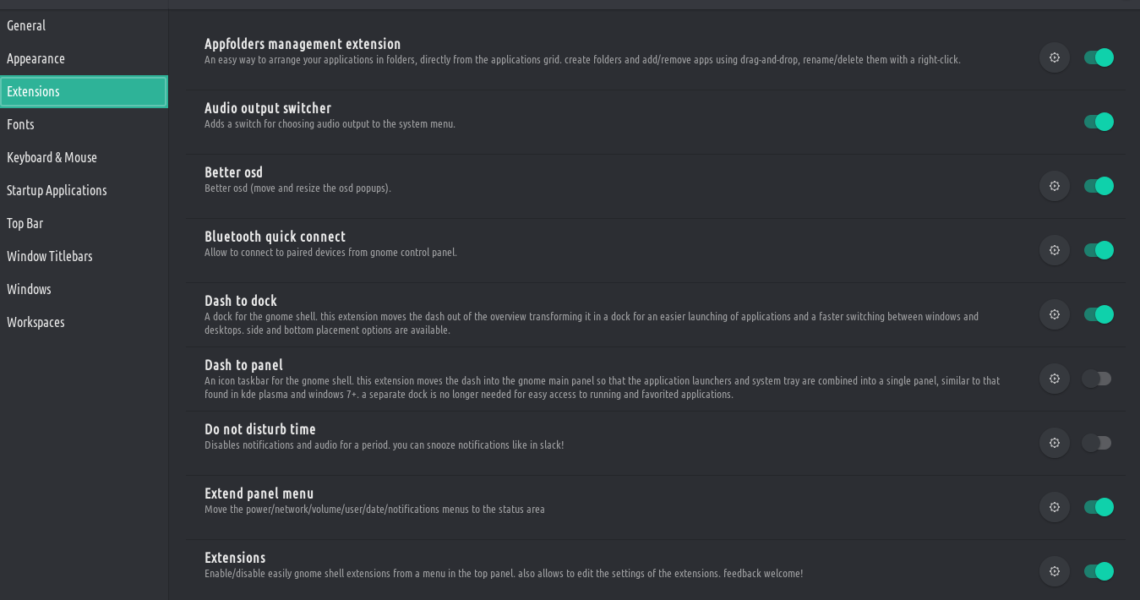Open Extensions extension settings gear

point(1054,571)
